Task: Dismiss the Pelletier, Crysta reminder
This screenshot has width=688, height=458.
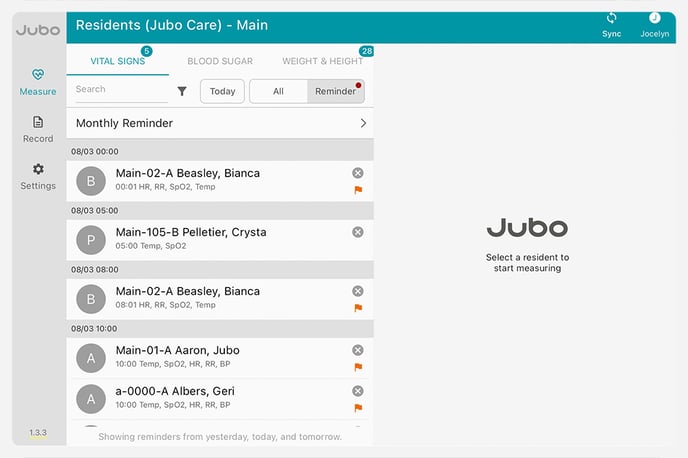Action: click(x=358, y=232)
